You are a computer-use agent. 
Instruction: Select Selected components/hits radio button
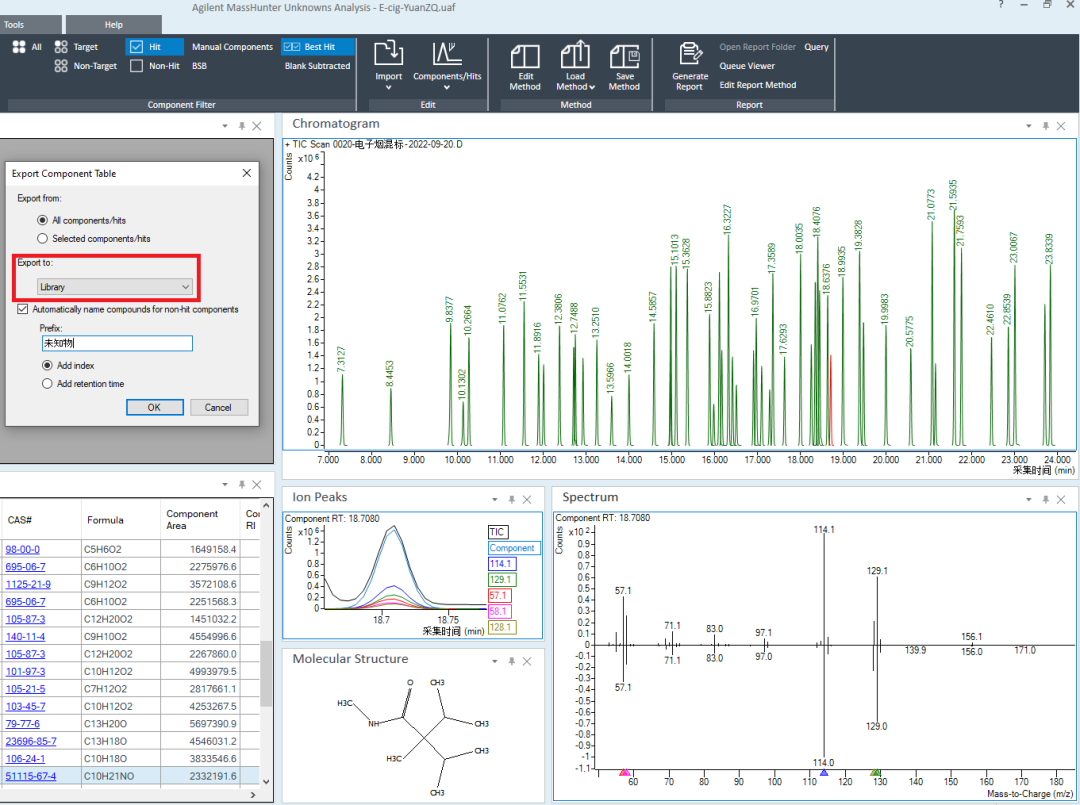click(43, 238)
